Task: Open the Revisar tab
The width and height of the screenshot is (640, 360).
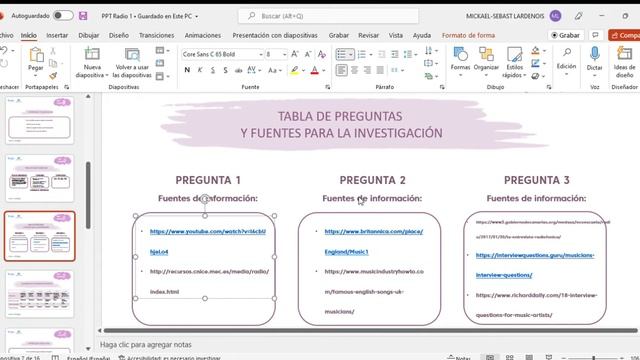Action: (x=368, y=36)
